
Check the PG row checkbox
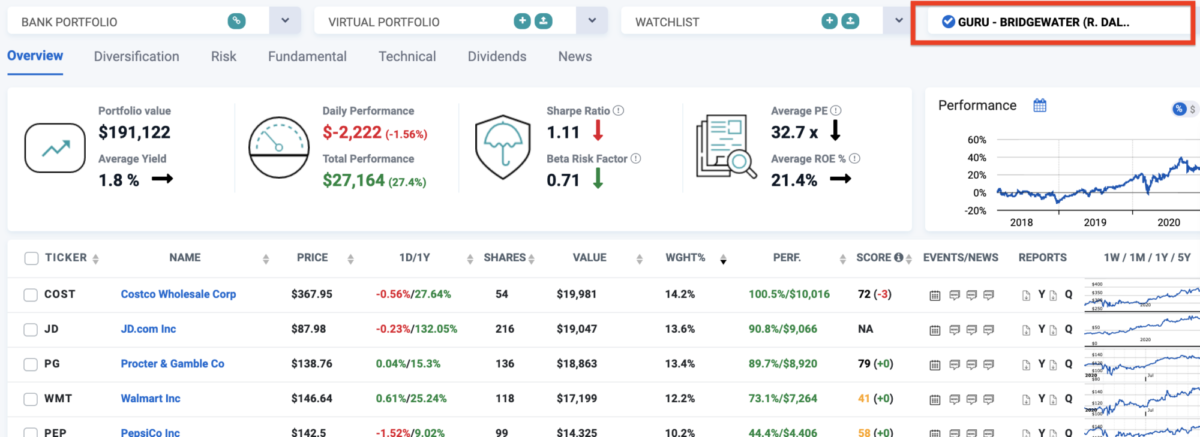point(31,364)
